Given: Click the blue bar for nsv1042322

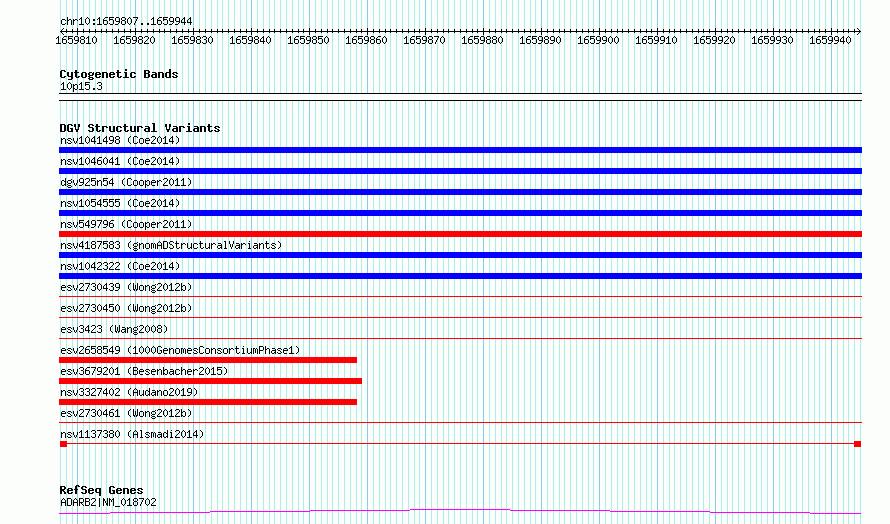Looking at the screenshot, I should (460, 276).
